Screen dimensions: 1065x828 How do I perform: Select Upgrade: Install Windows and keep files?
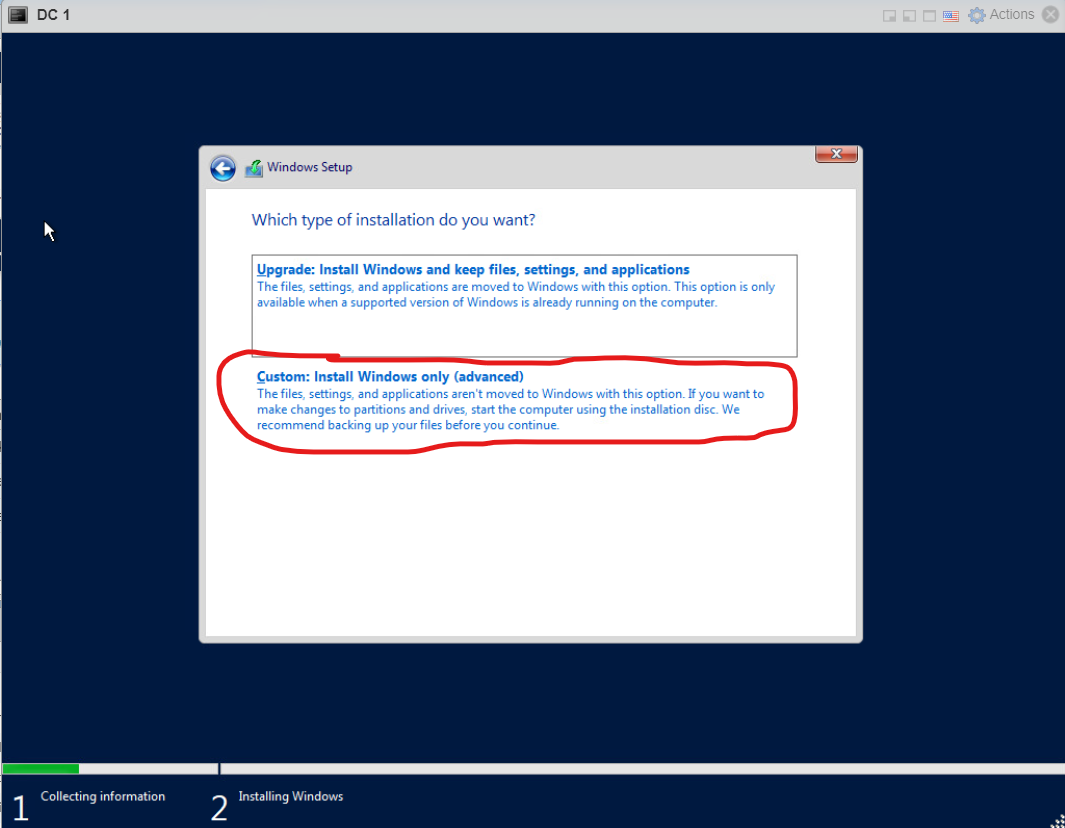point(524,306)
